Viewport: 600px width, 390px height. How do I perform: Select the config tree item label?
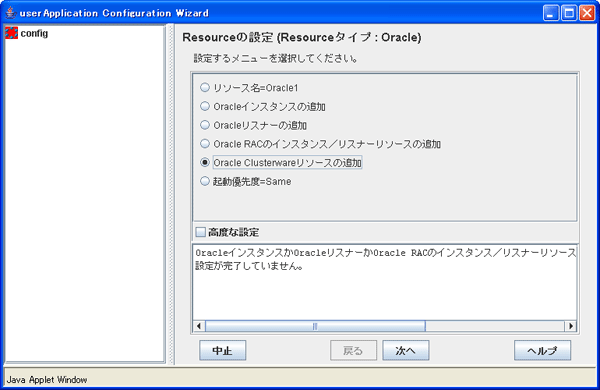click(34, 34)
